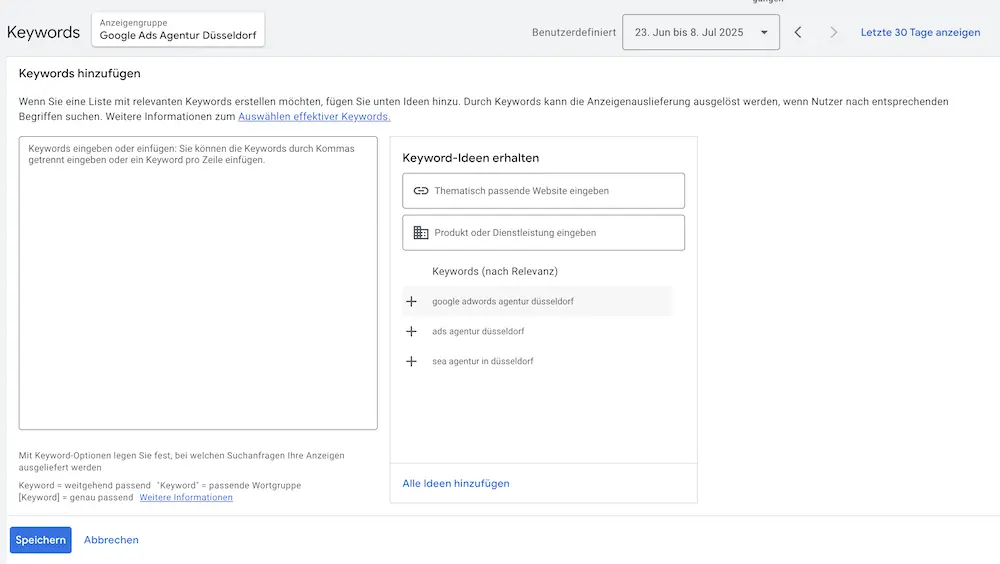Image resolution: width=1000 pixels, height=564 pixels.
Task: Open Anzeigengruppe selector 'Google Ads Agentur Düsseldorf'
Action: tap(178, 29)
